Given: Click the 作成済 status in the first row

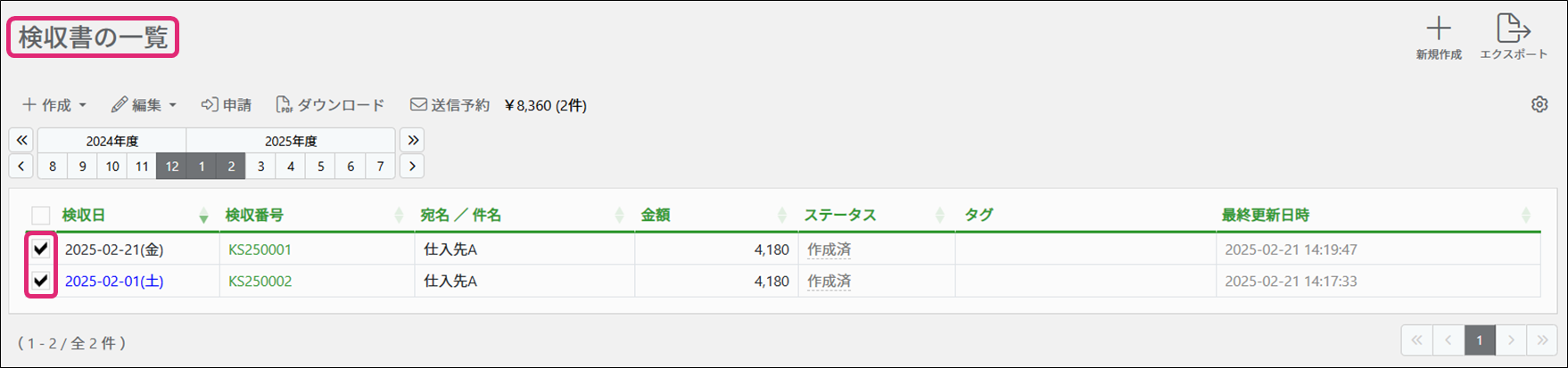Looking at the screenshot, I should point(829,249).
